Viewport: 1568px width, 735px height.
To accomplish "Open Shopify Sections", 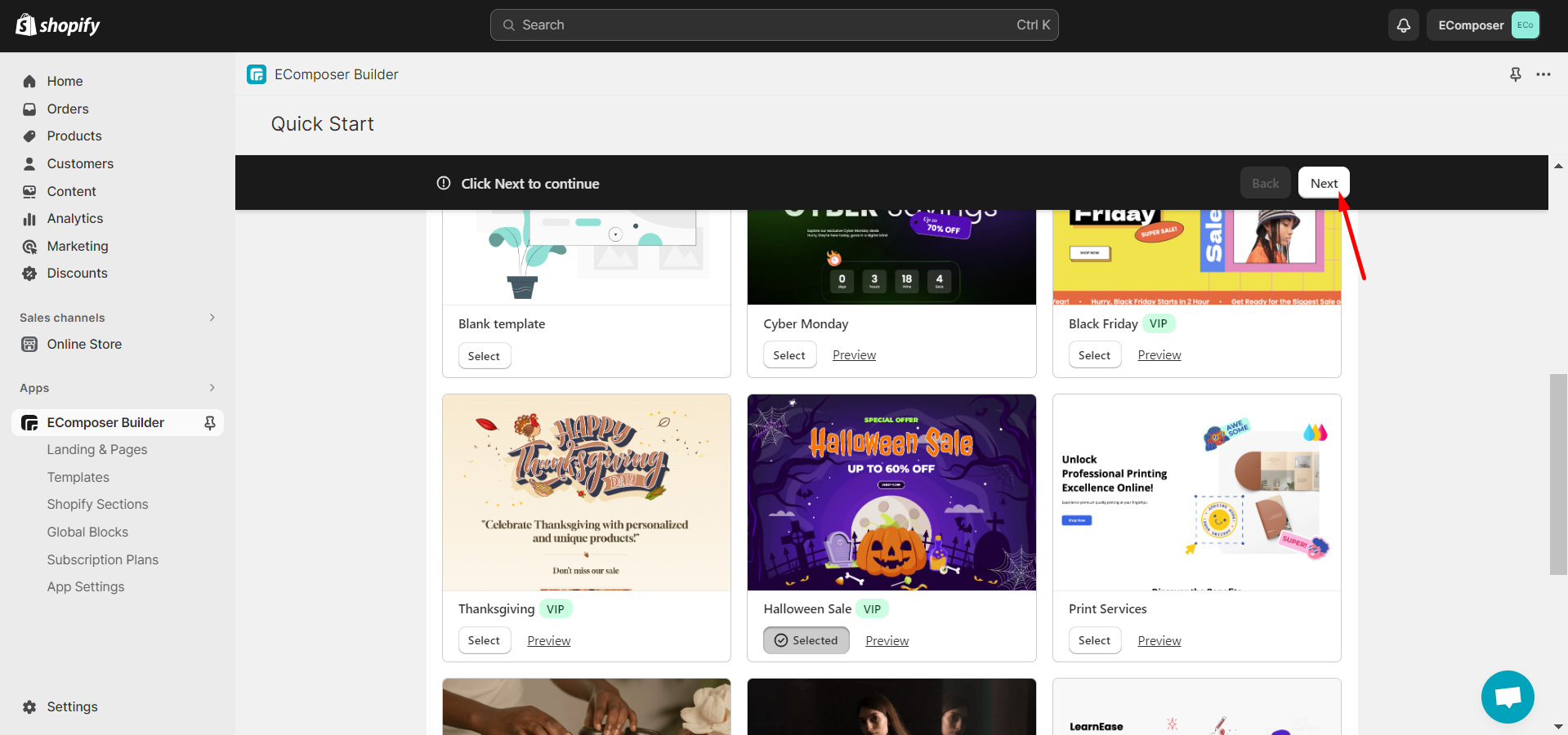I will [x=97, y=504].
